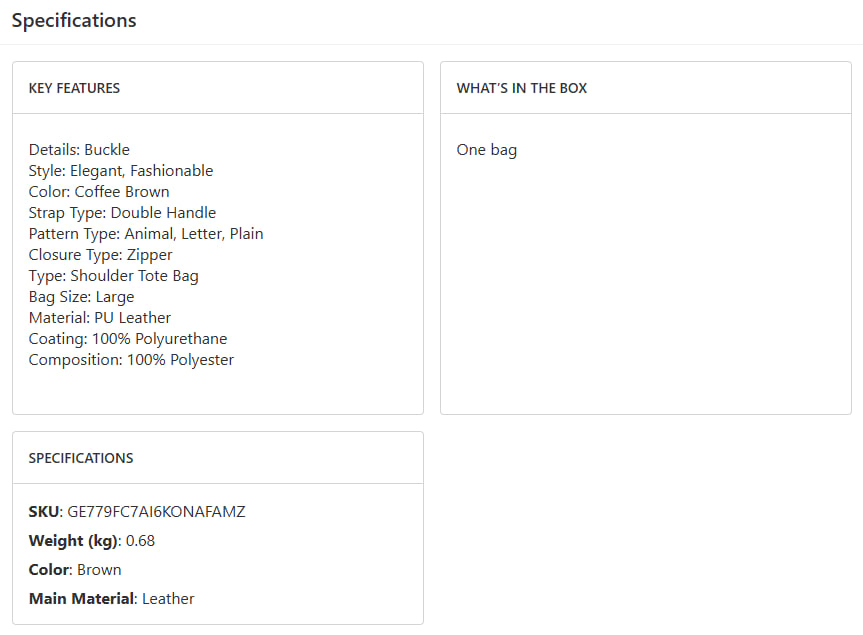The image size is (863, 635).
Task: Click 'Composition: 100% Polyester' line
Action: point(131,360)
